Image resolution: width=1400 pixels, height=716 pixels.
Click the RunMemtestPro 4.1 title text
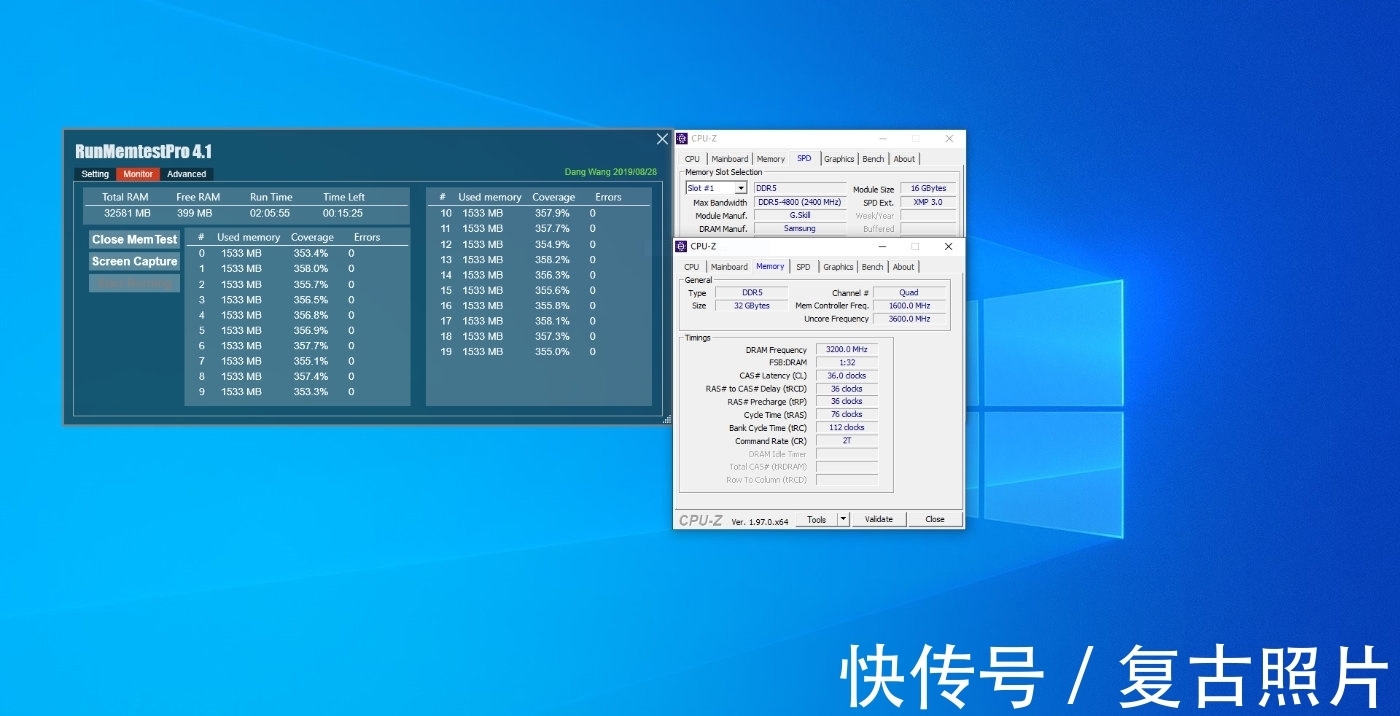[x=144, y=152]
